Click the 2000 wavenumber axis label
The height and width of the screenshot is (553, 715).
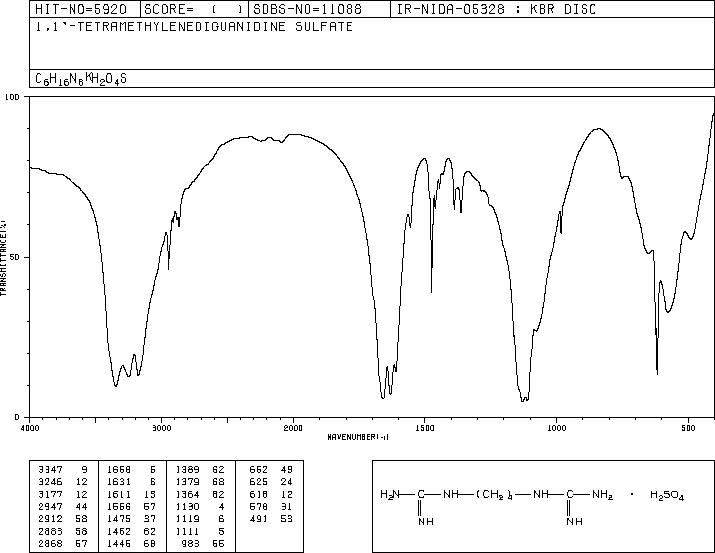pyautogui.click(x=293, y=428)
